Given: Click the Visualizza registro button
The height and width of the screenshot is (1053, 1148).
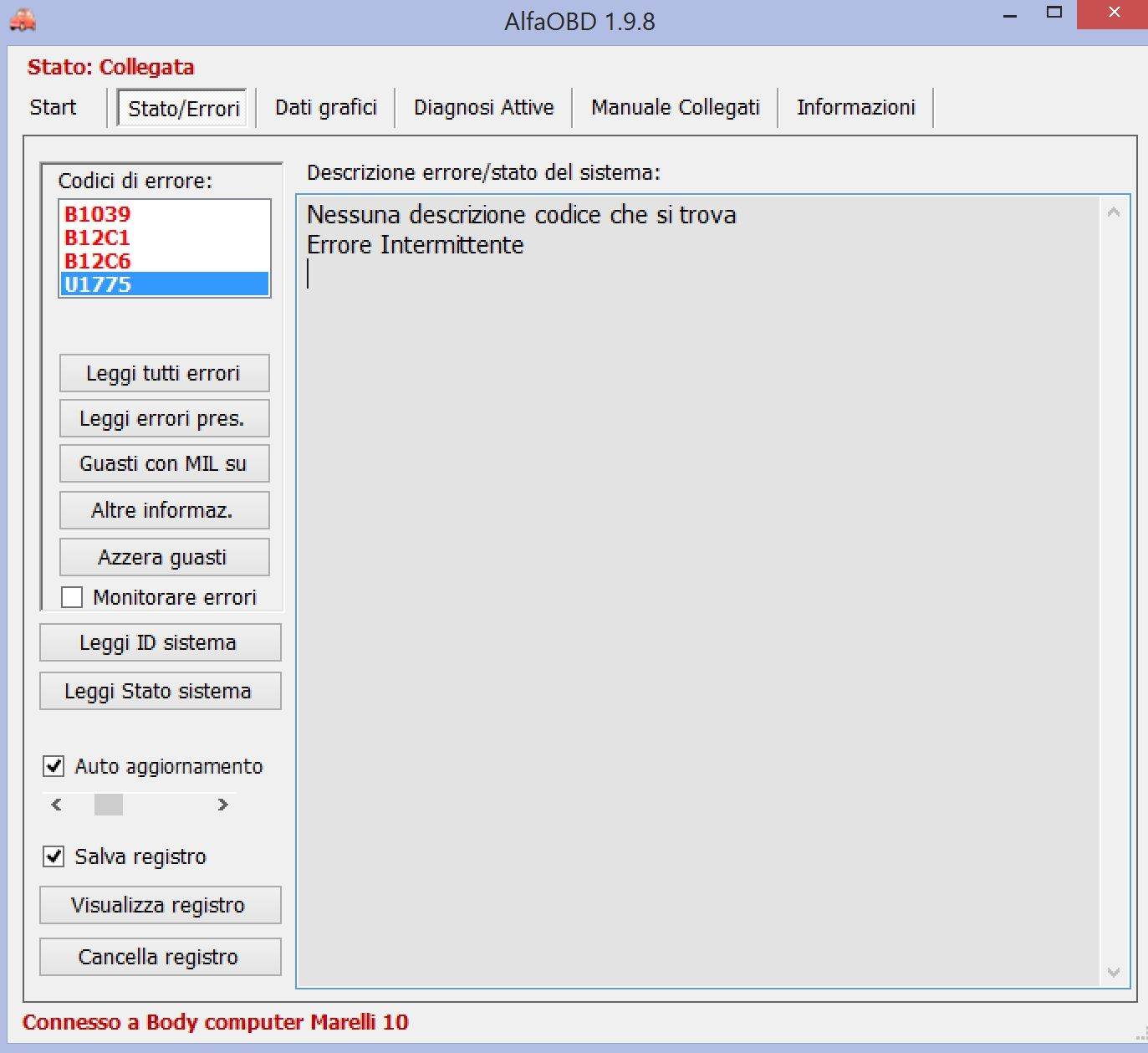Looking at the screenshot, I should 160,905.
